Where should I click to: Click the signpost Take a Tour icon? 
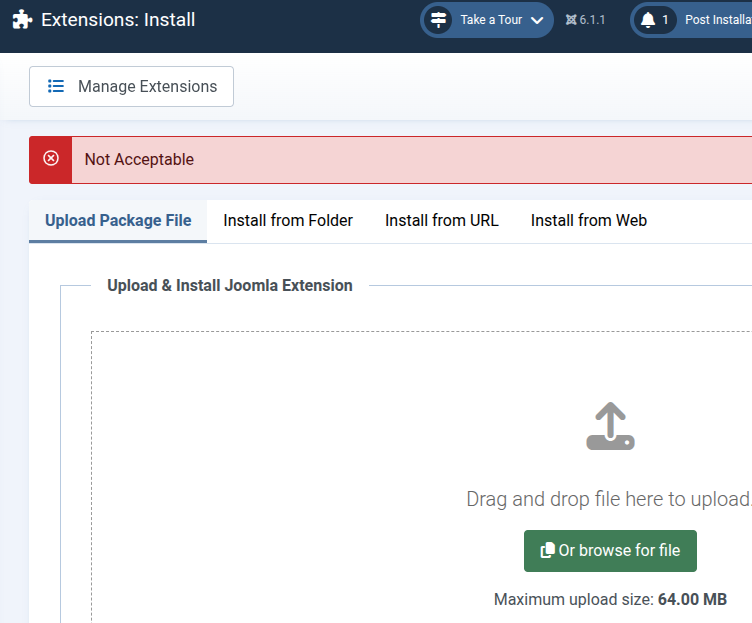438,20
